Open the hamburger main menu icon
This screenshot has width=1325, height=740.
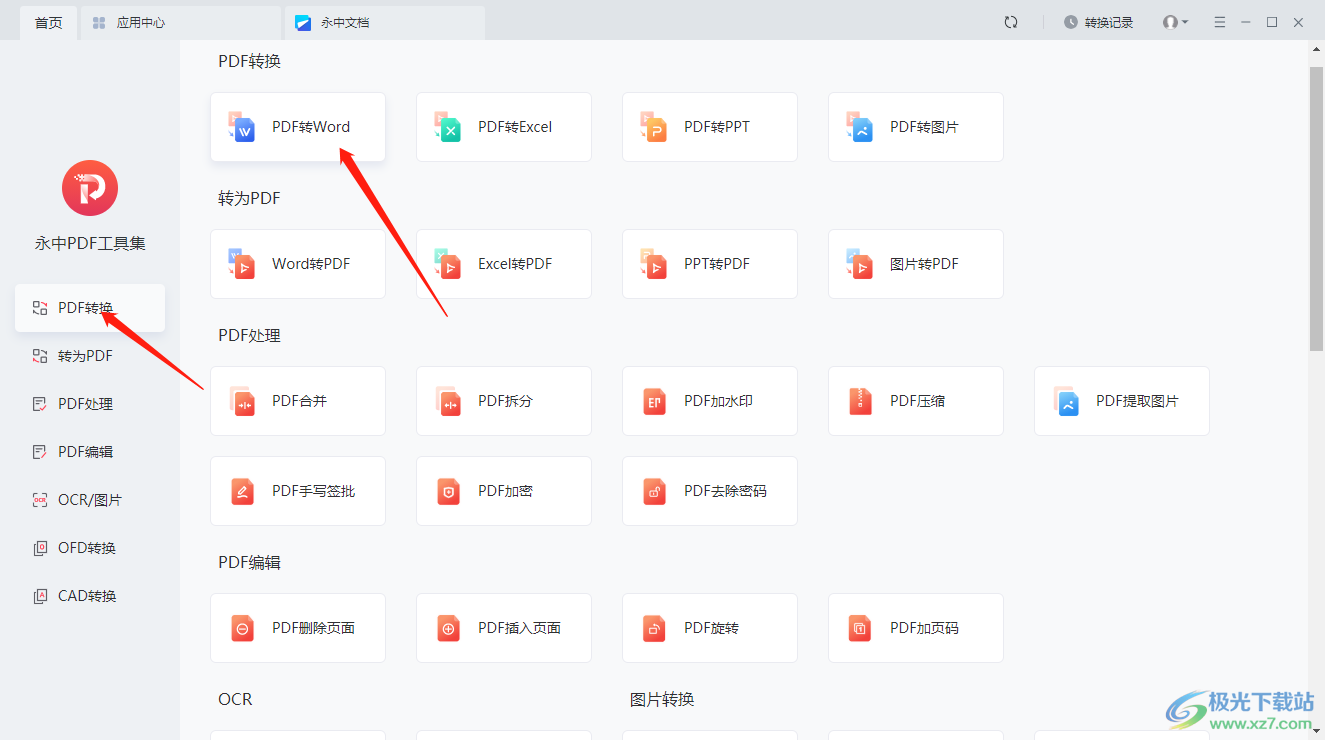click(1220, 22)
